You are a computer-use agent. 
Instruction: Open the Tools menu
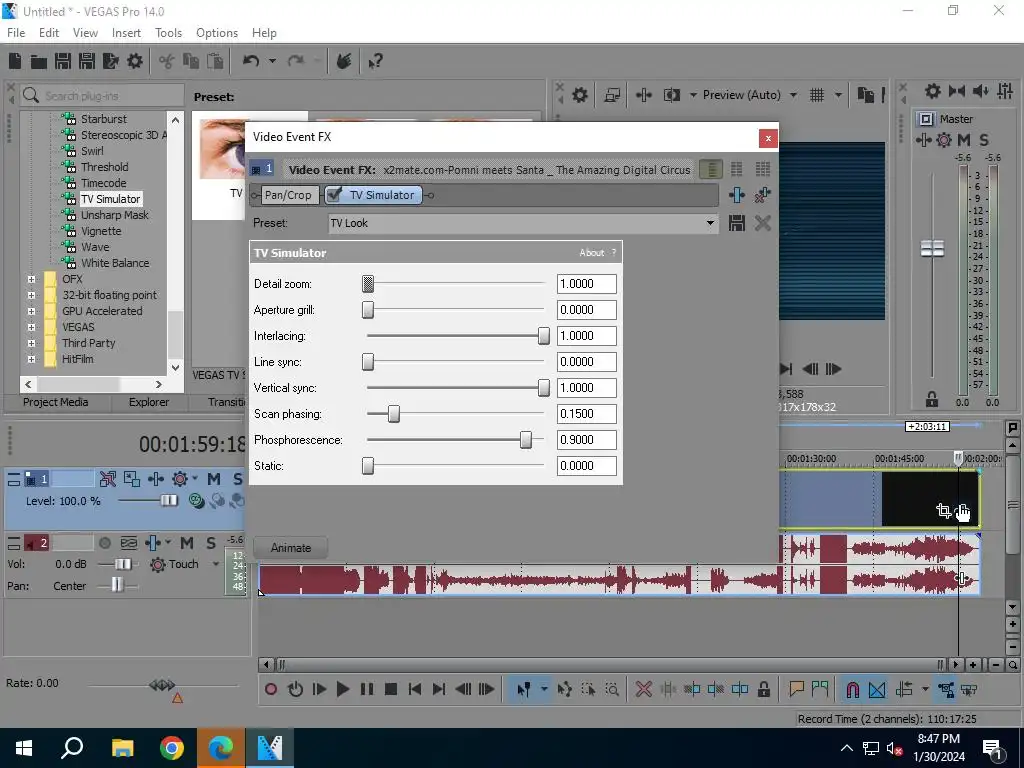[x=168, y=33]
